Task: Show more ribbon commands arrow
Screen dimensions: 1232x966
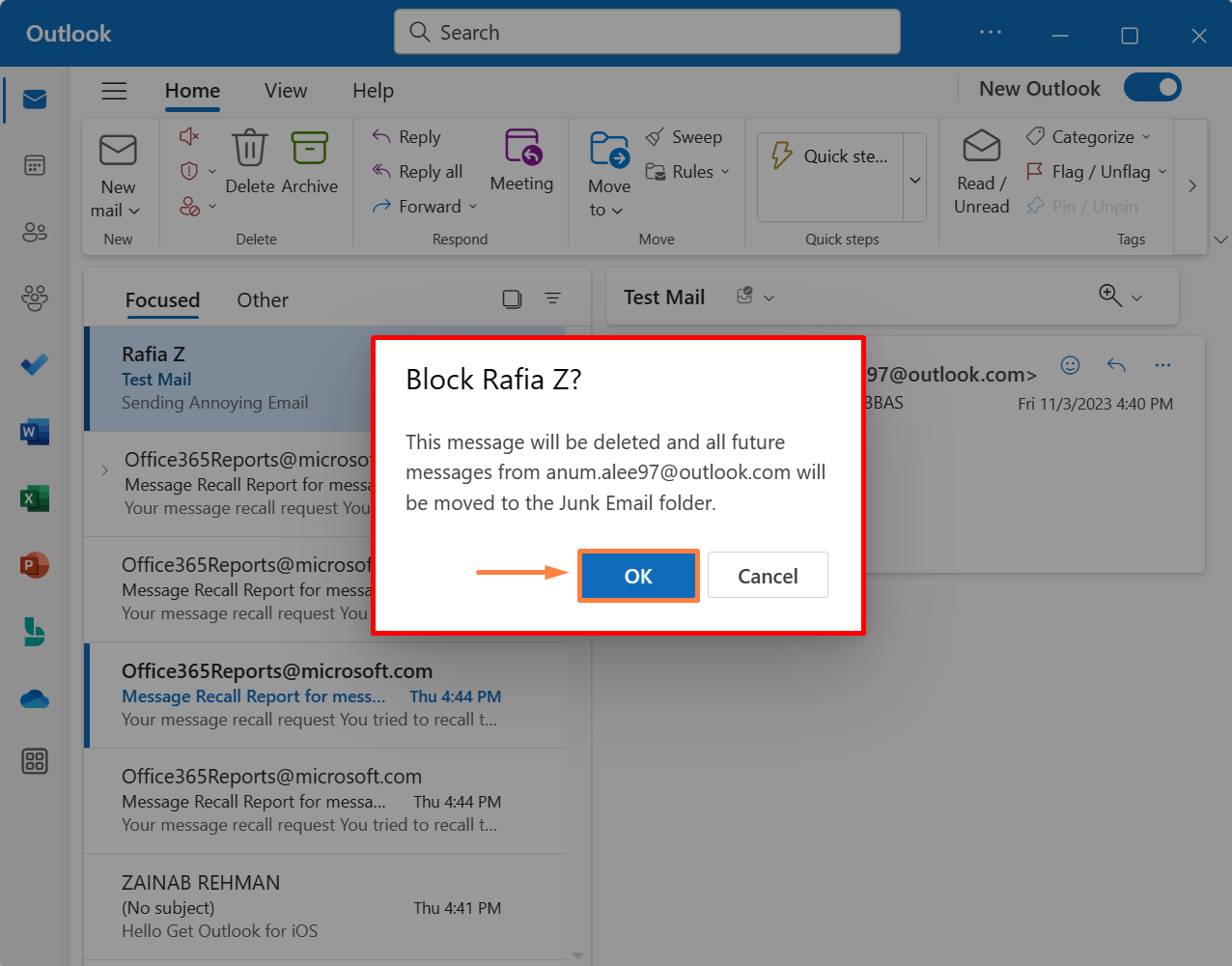Action: click(x=1192, y=185)
